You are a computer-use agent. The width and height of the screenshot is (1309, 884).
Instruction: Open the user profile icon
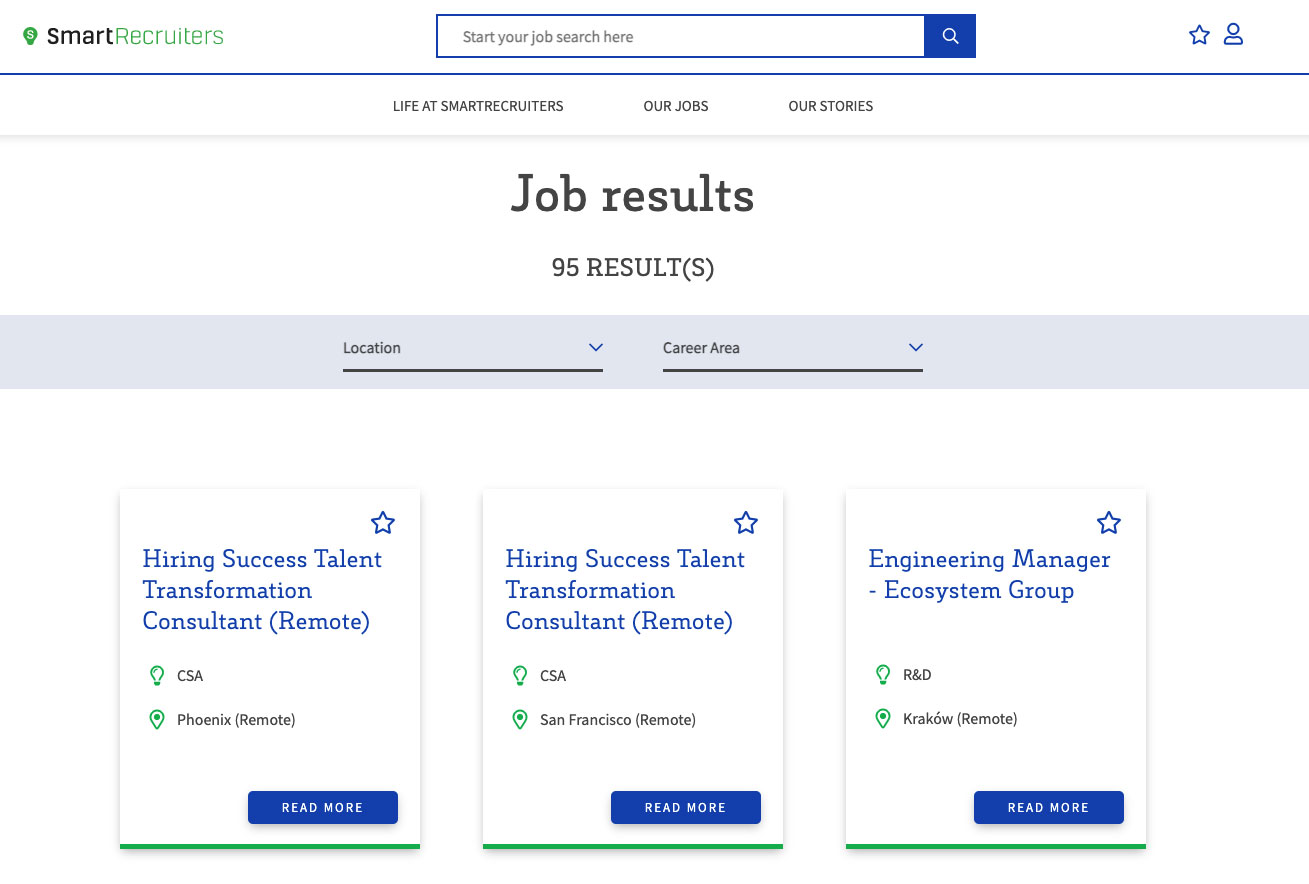coord(1233,35)
